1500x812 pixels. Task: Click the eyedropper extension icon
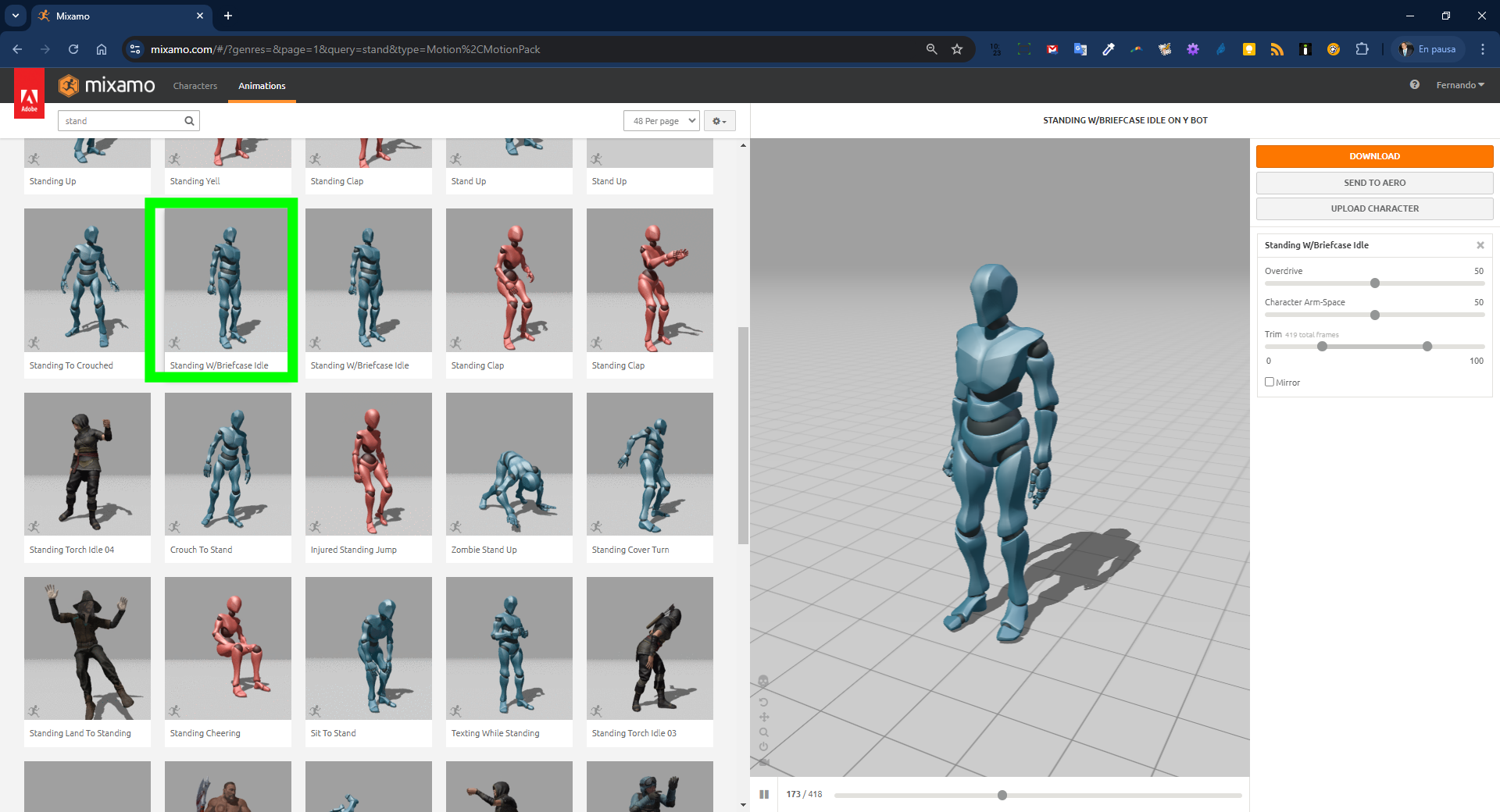coord(1109,49)
